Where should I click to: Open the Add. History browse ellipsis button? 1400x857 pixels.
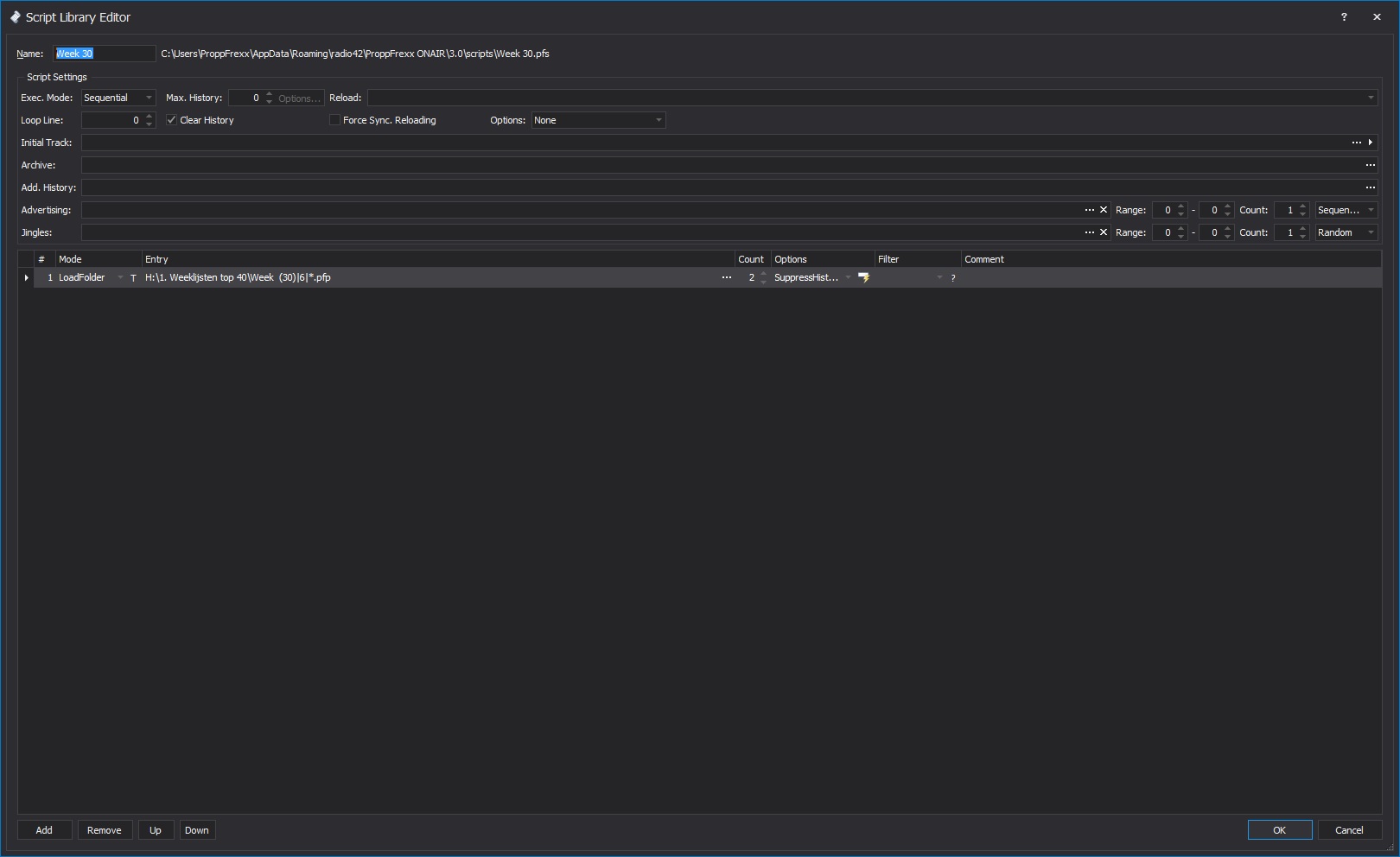pyautogui.click(x=1370, y=187)
